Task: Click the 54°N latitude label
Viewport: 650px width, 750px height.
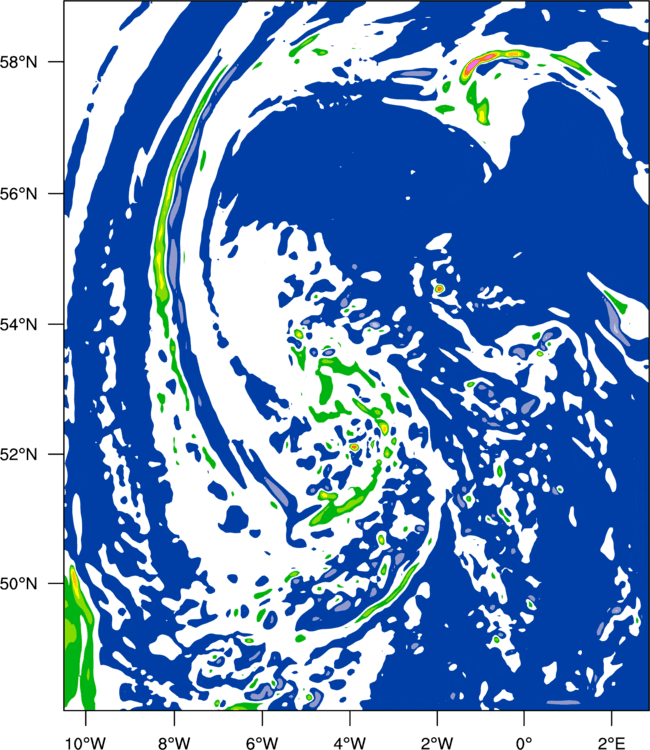Action: click(x=19, y=325)
